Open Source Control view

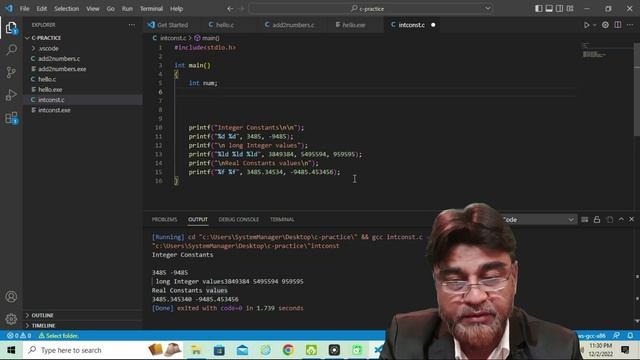coord(11,73)
